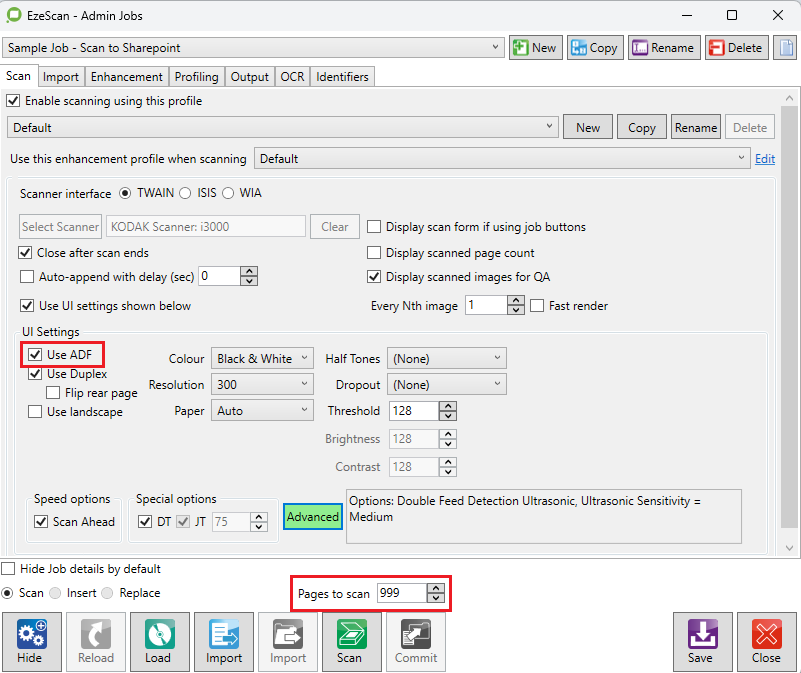Click the document icon beside Delete

point(785,48)
